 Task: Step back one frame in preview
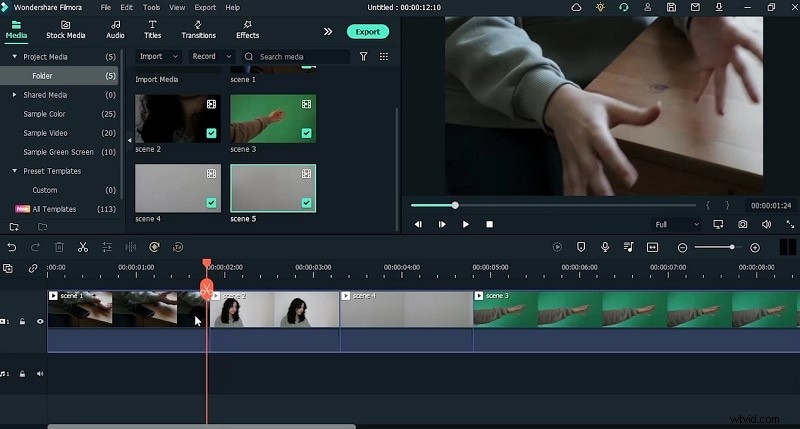tap(418, 224)
